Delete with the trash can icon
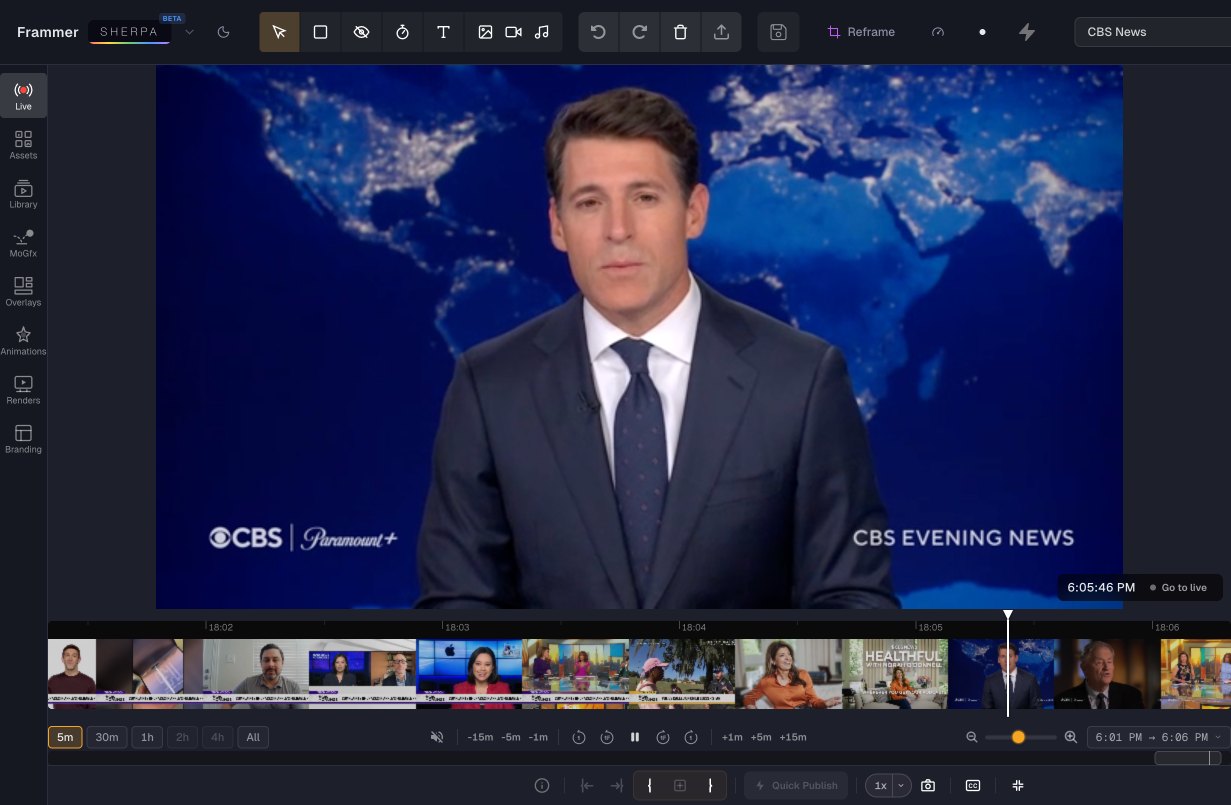1231x805 pixels. [x=680, y=32]
